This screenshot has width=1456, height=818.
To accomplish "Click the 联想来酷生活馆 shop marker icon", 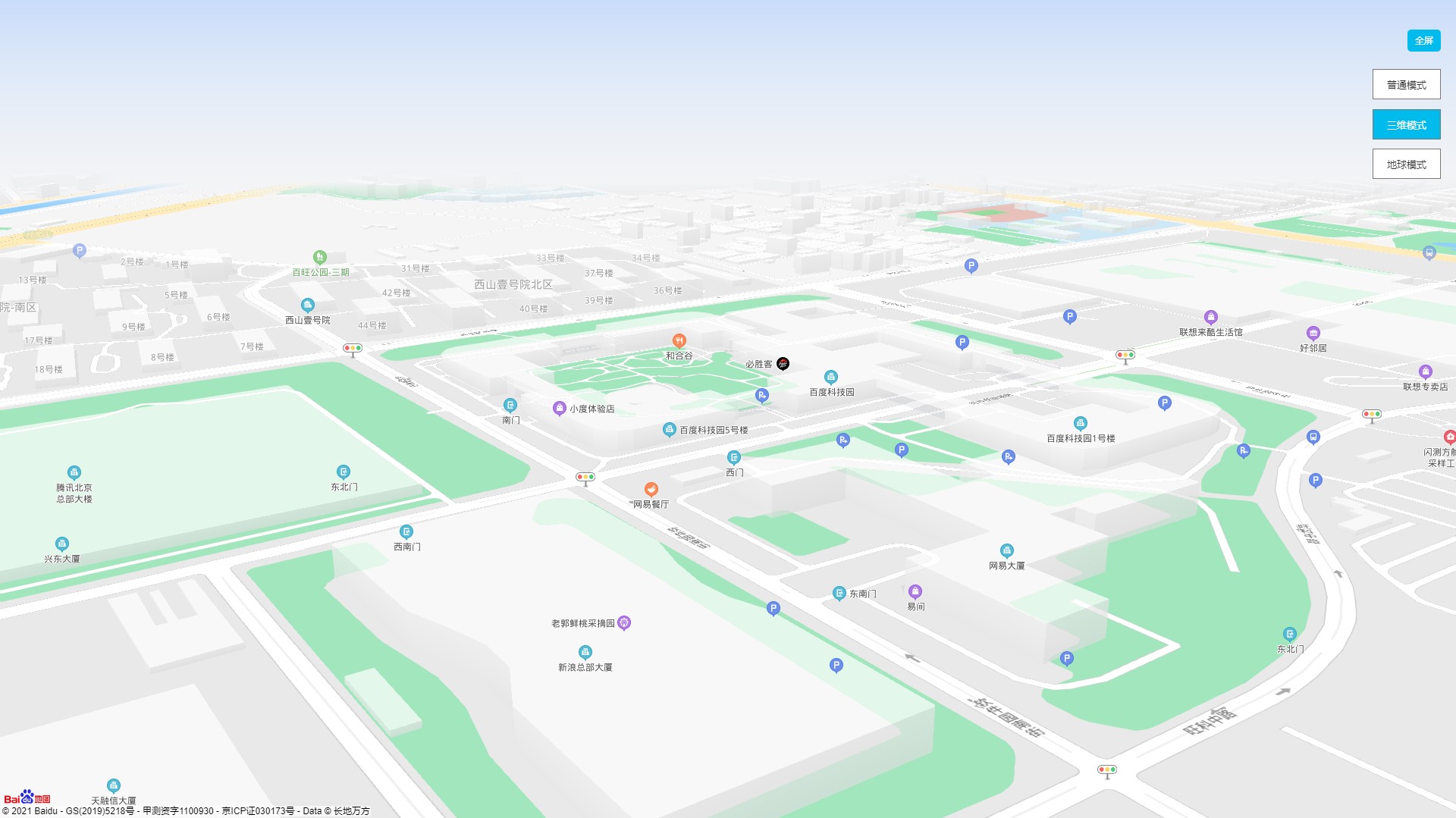I will [1210, 317].
